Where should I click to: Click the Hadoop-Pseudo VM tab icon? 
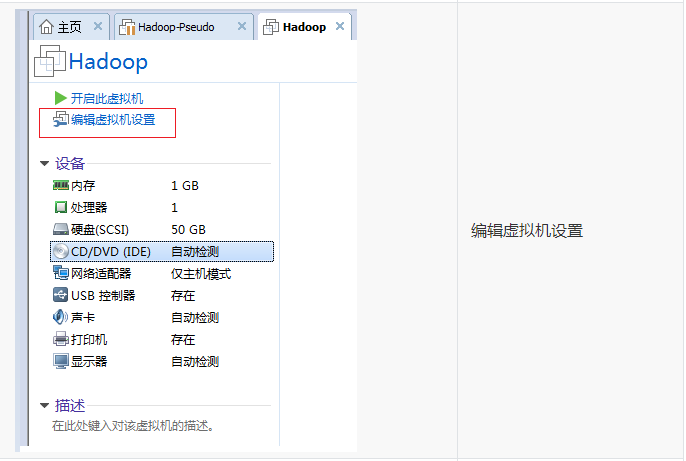(127, 27)
